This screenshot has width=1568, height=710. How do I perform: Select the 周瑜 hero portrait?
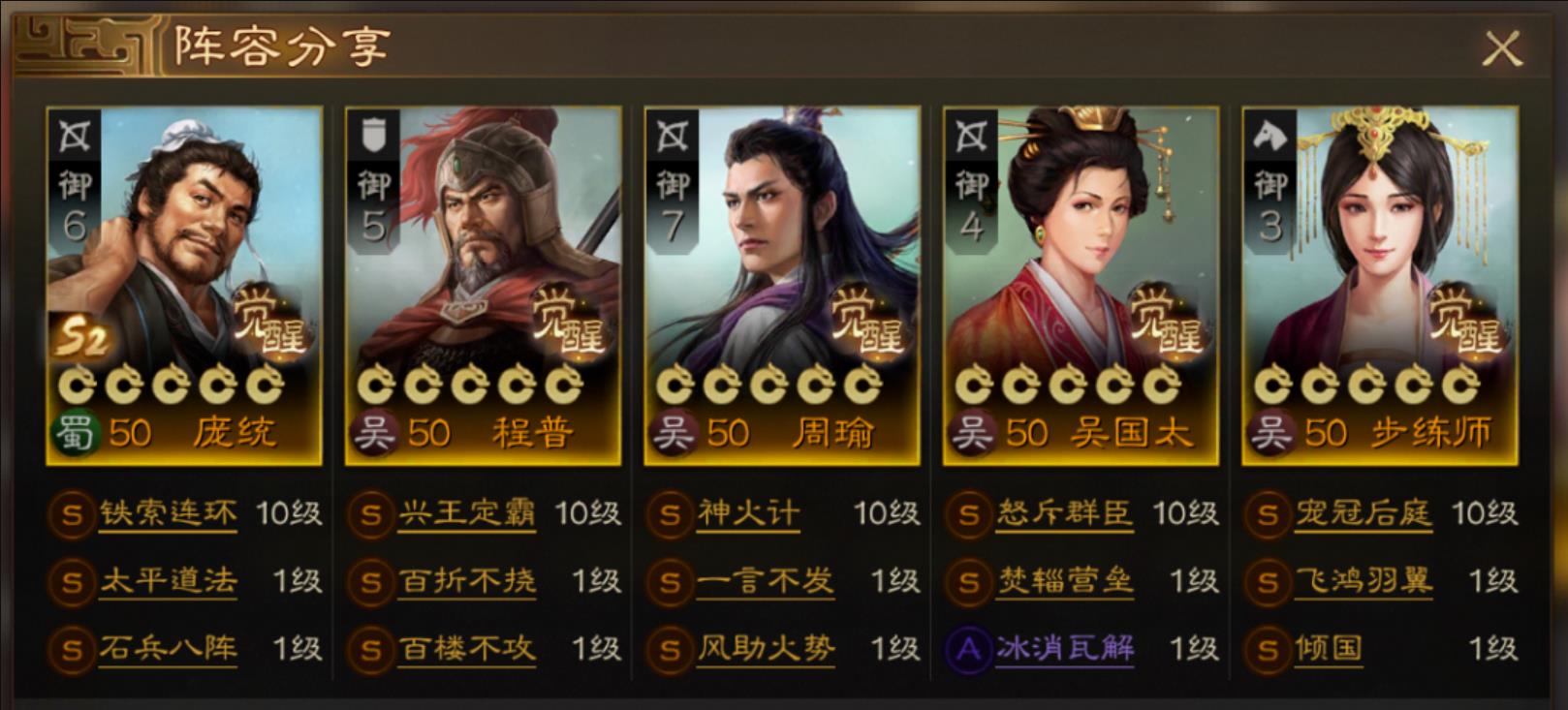(x=782, y=285)
